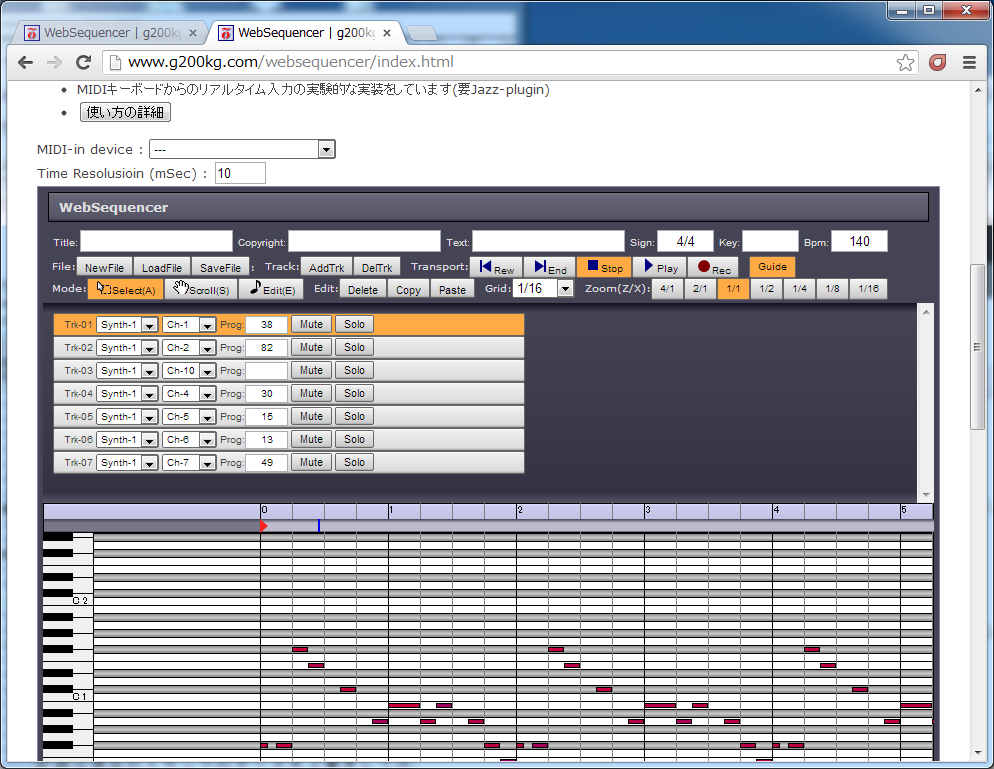This screenshot has width=994, height=769.
Task: Open Trk-02 channel Ch-2 dropdown
Action: click(189, 347)
